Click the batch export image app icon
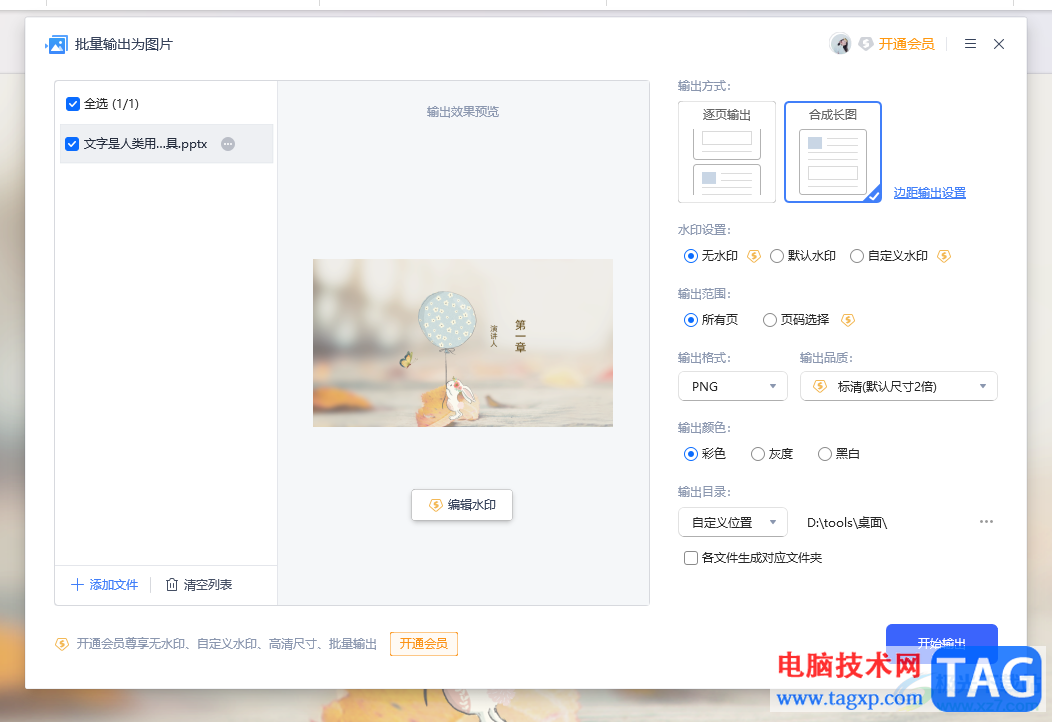 click(56, 44)
